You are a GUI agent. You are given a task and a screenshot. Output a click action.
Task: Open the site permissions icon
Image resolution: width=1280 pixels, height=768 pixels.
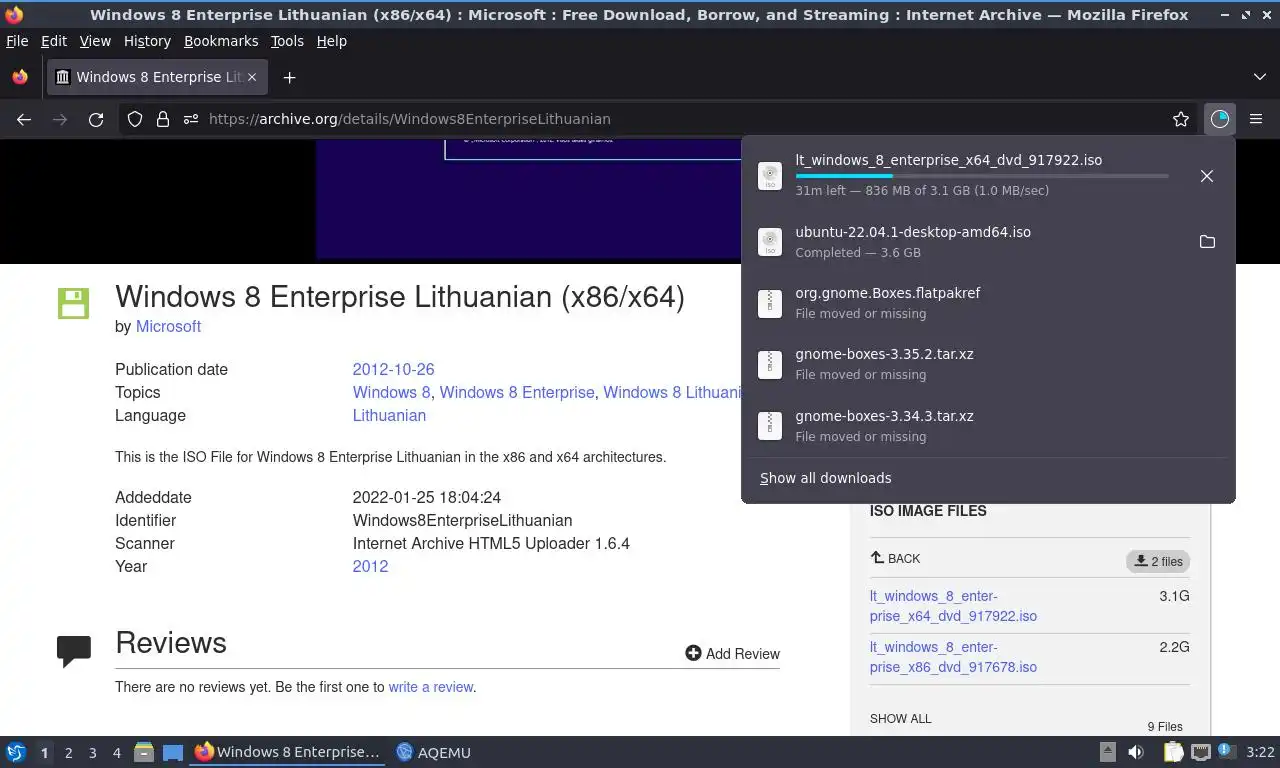click(191, 119)
